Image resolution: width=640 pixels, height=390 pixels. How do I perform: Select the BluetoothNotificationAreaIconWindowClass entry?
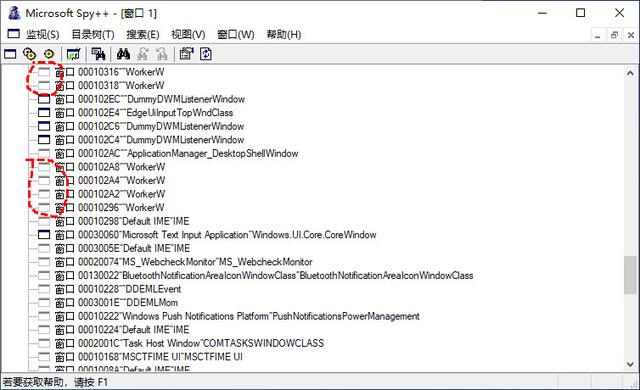pyautogui.click(x=276, y=275)
